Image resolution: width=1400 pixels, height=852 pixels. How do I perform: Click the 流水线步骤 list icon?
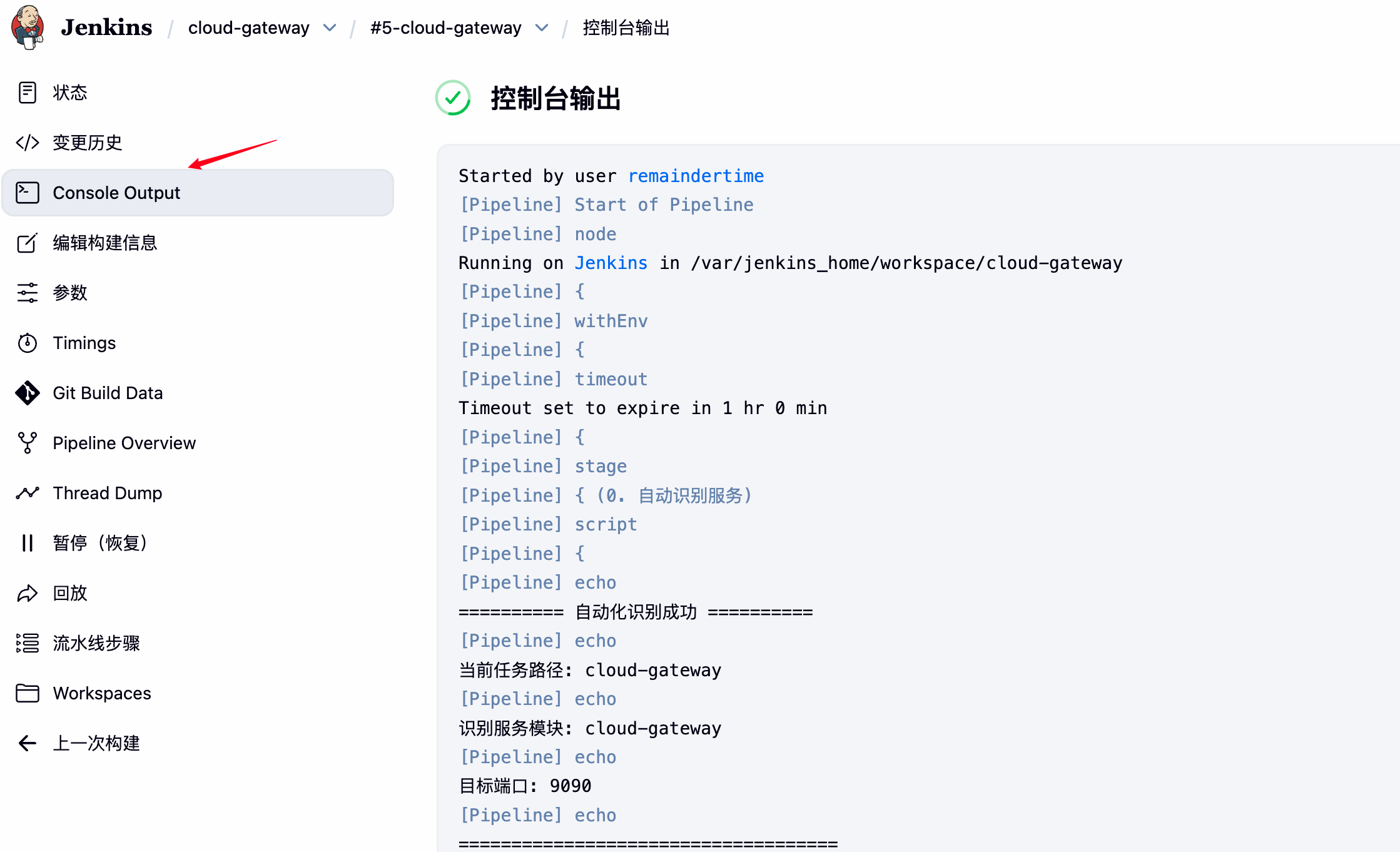point(27,643)
